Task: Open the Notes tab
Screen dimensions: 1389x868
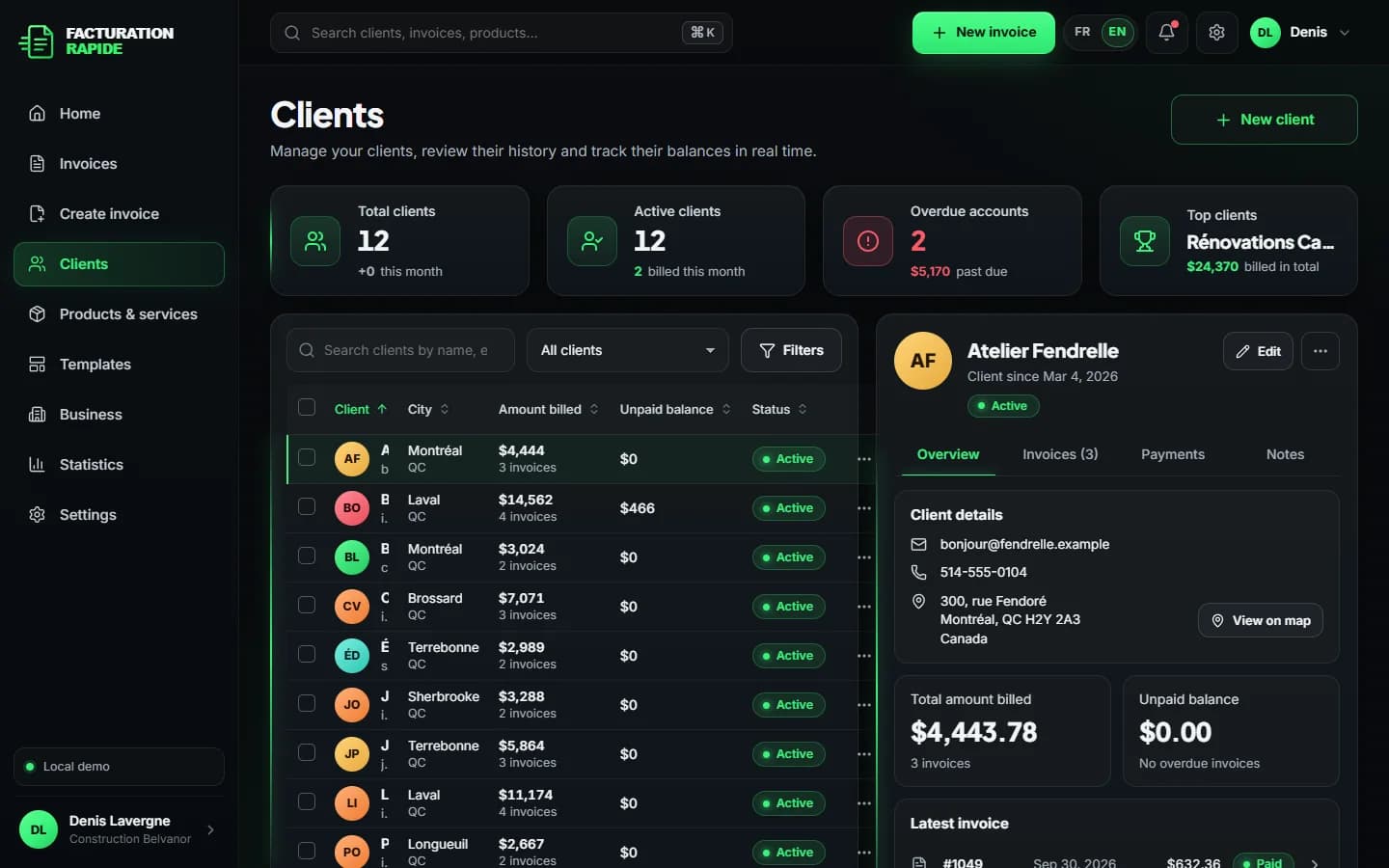Action: pyautogui.click(x=1285, y=454)
